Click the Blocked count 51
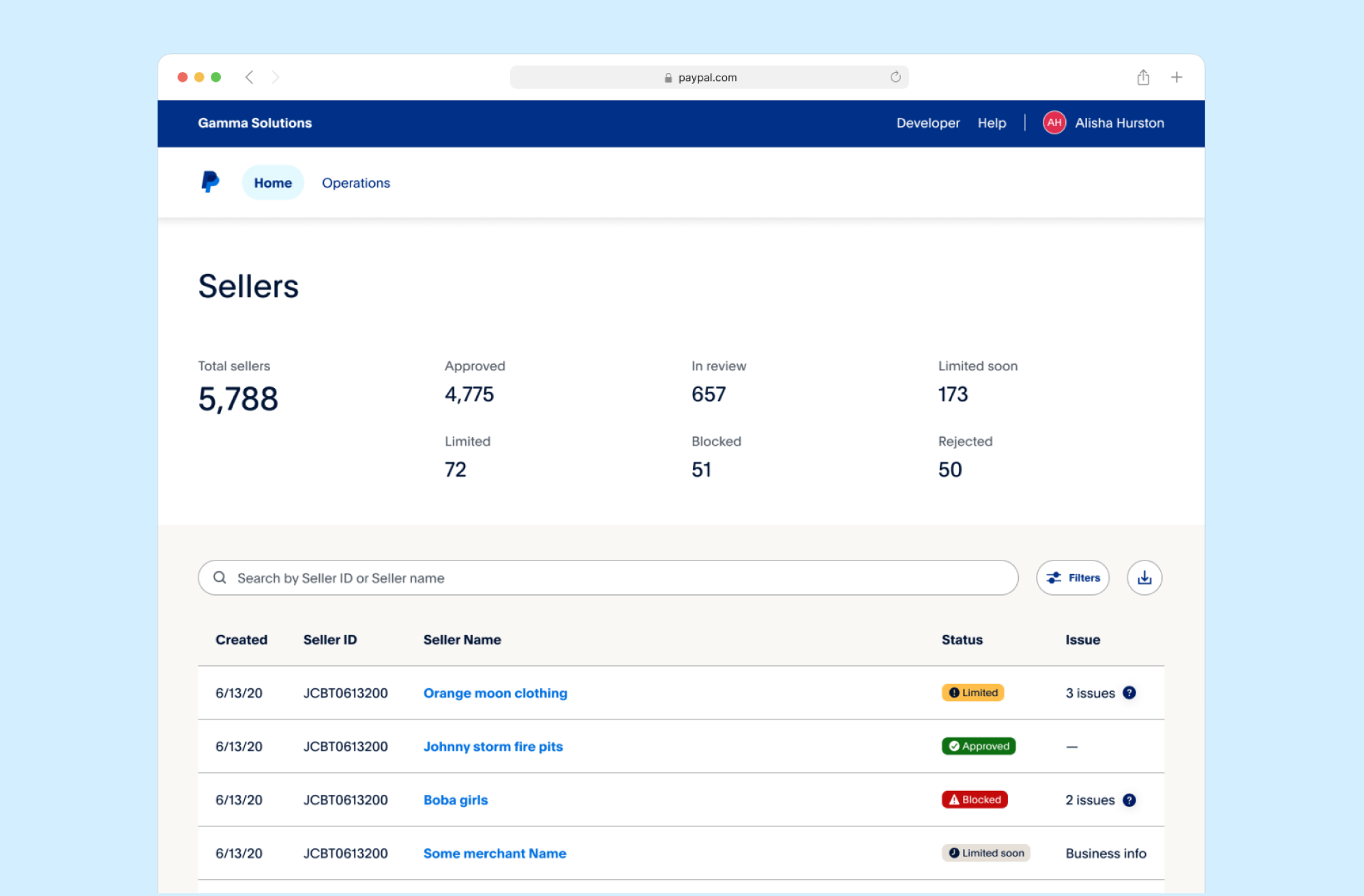This screenshot has height=896, width=1364. pyautogui.click(x=701, y=469)
